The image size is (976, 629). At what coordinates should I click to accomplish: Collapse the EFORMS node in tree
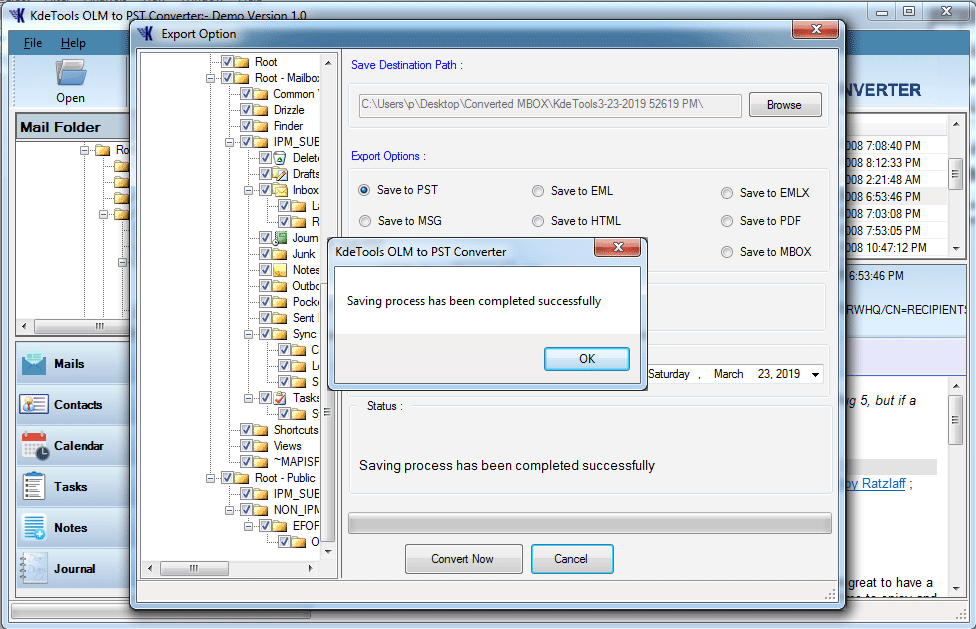pyautogui.click(x=249, y=526)
